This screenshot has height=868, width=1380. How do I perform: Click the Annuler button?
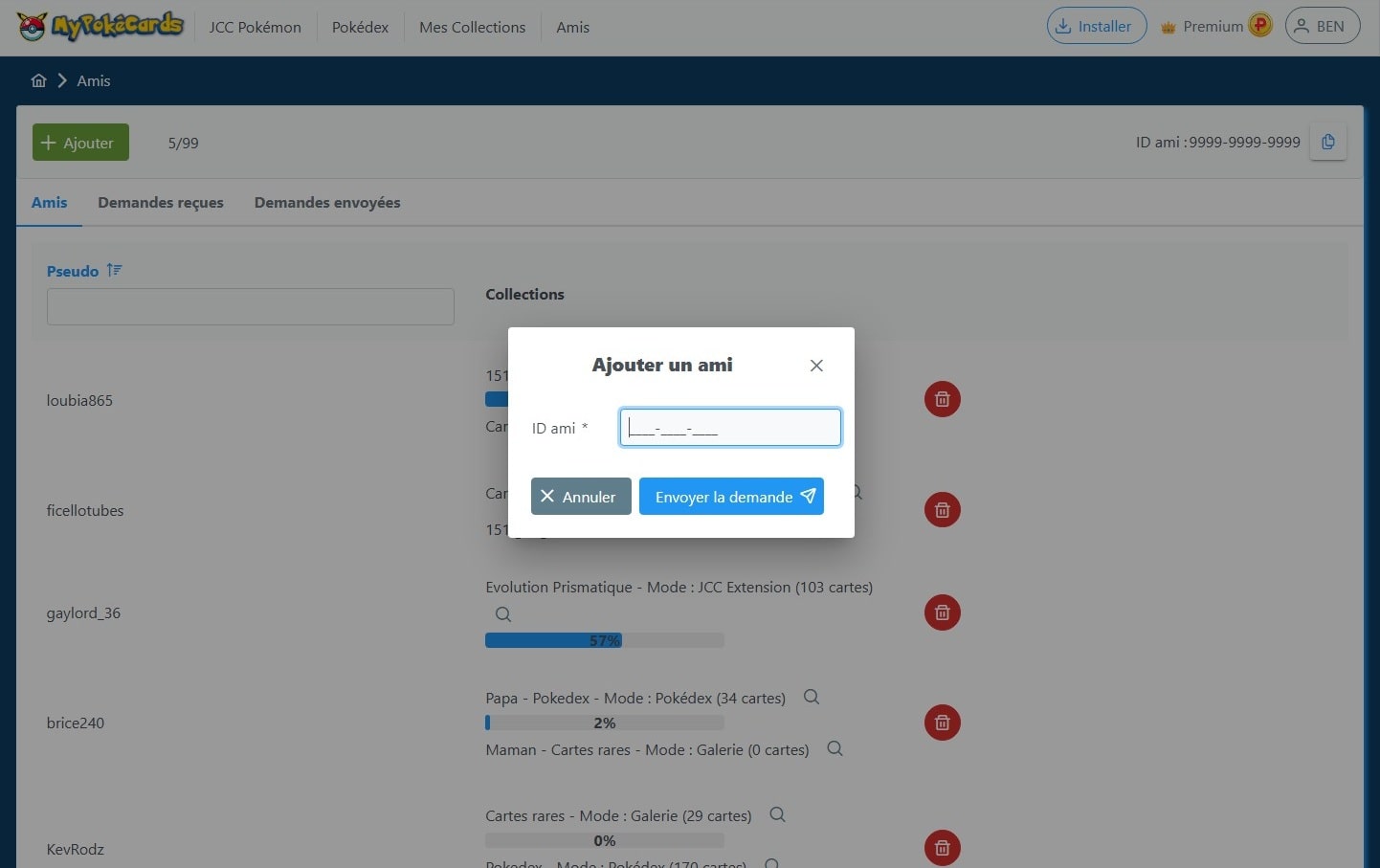point(581,497)
